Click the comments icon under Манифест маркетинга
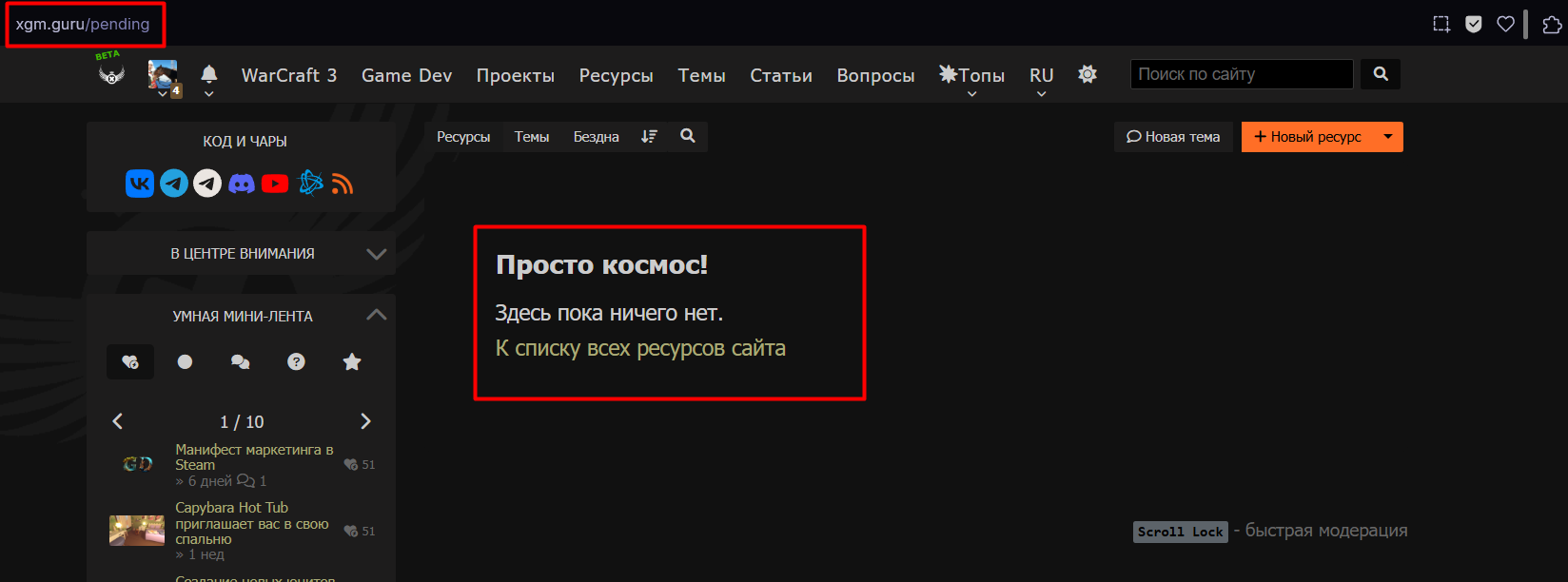1568x582 pixels. [245, 481]
